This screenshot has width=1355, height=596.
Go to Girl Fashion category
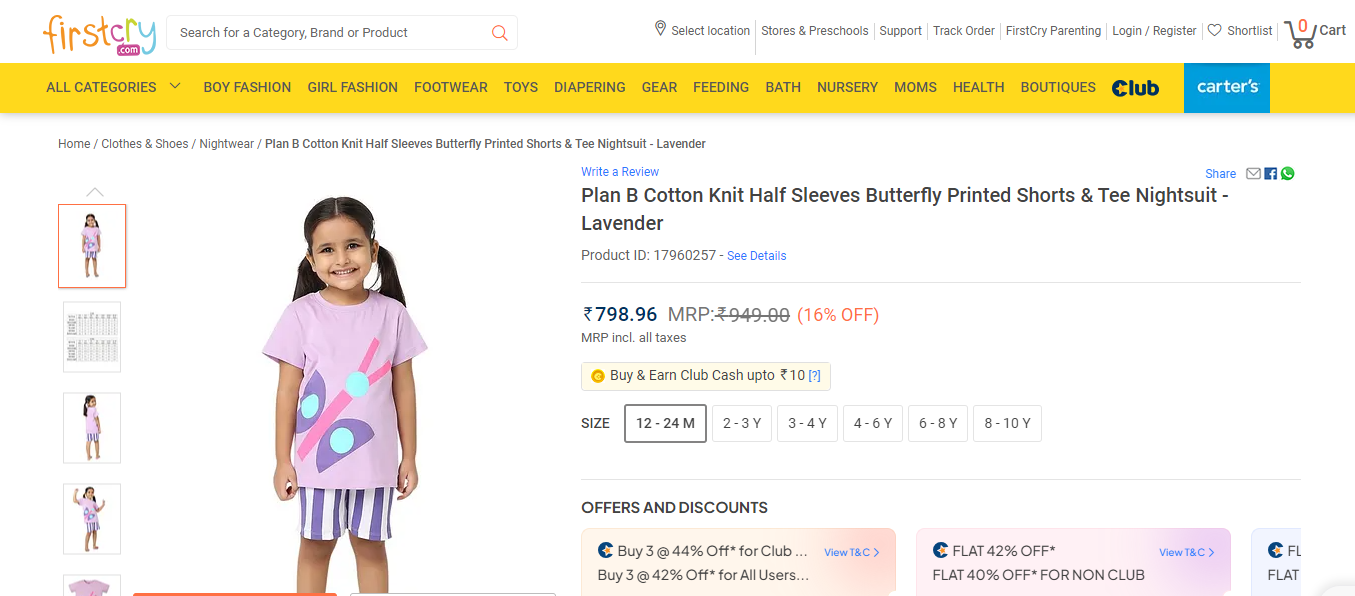[x=352, y=87]
